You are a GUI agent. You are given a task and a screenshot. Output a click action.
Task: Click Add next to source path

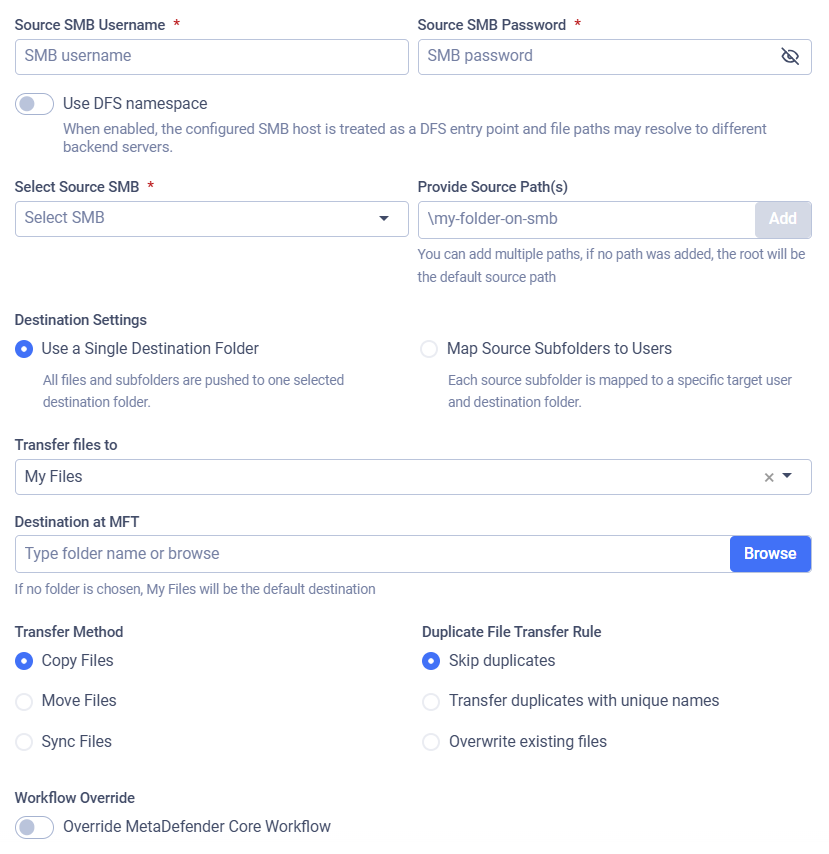click(x=783, y=219)
